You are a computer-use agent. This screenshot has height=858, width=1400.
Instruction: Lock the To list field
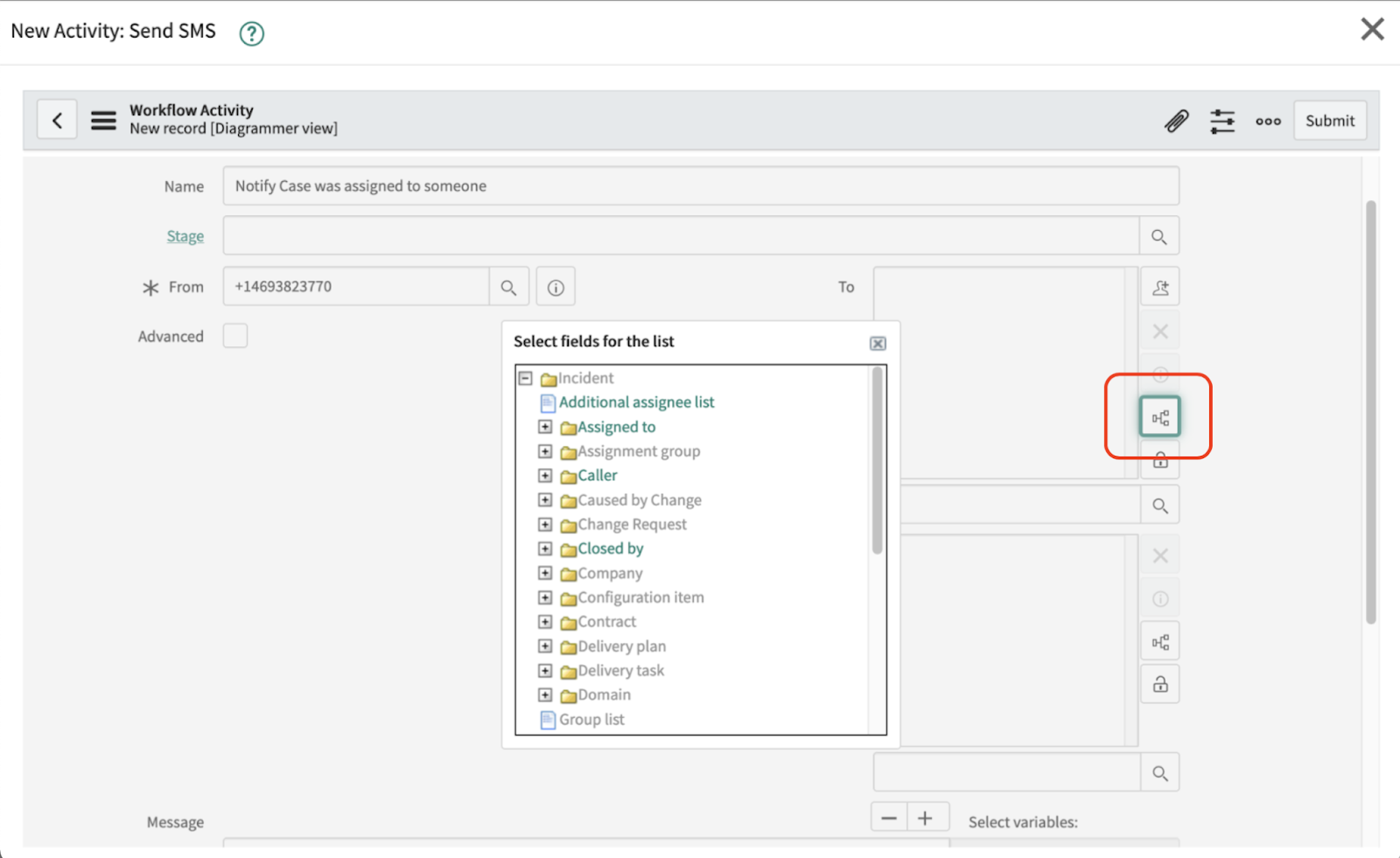point(1160,460)
